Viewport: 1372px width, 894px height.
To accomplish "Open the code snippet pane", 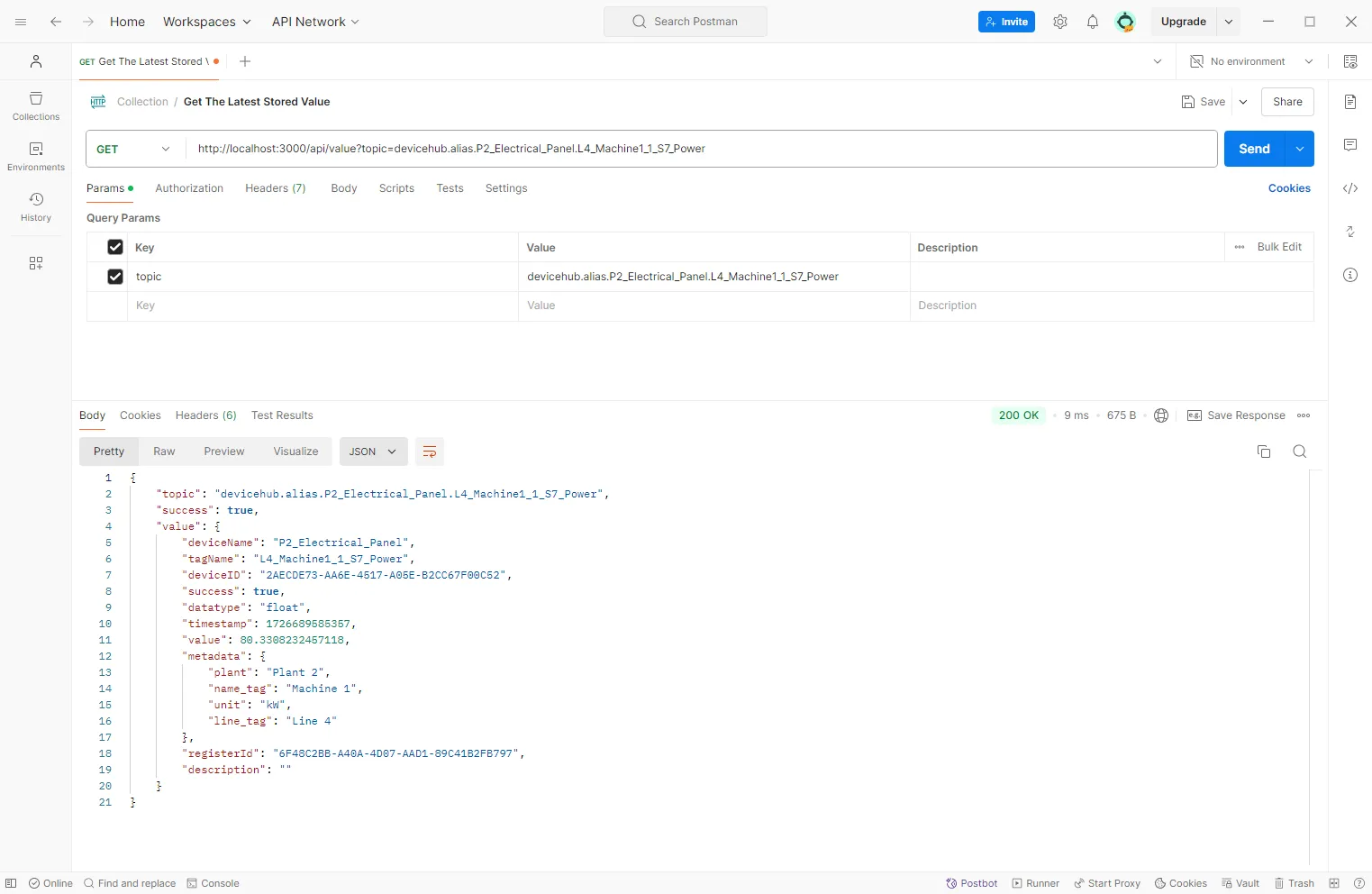I will [1350, 188].
